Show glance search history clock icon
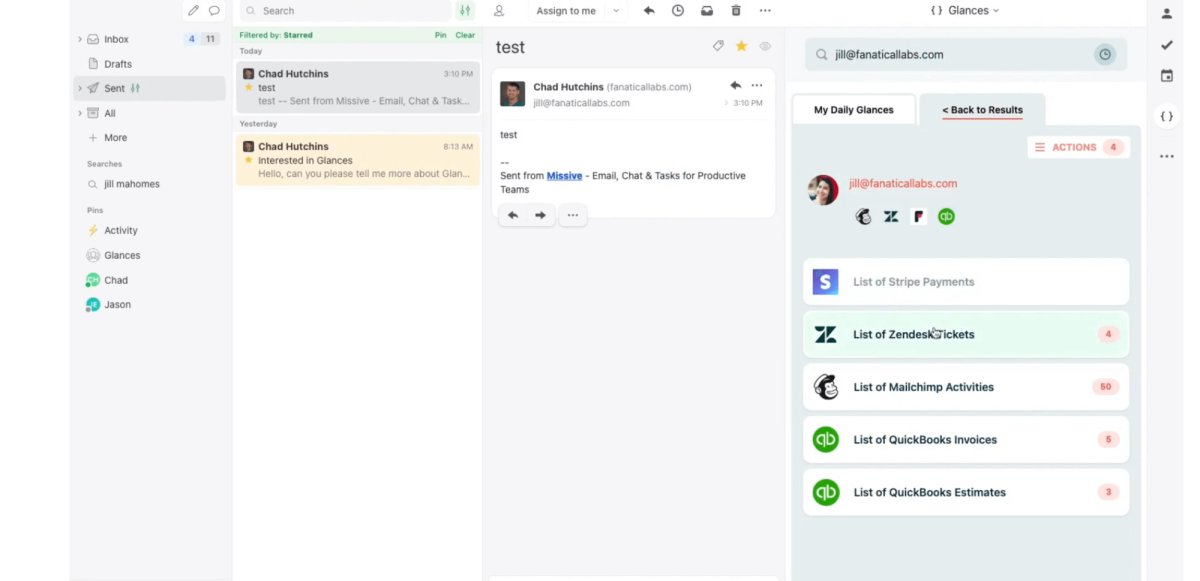Screen dimensions: 1200x581 pyautogui.click(x=1105, y=55)
